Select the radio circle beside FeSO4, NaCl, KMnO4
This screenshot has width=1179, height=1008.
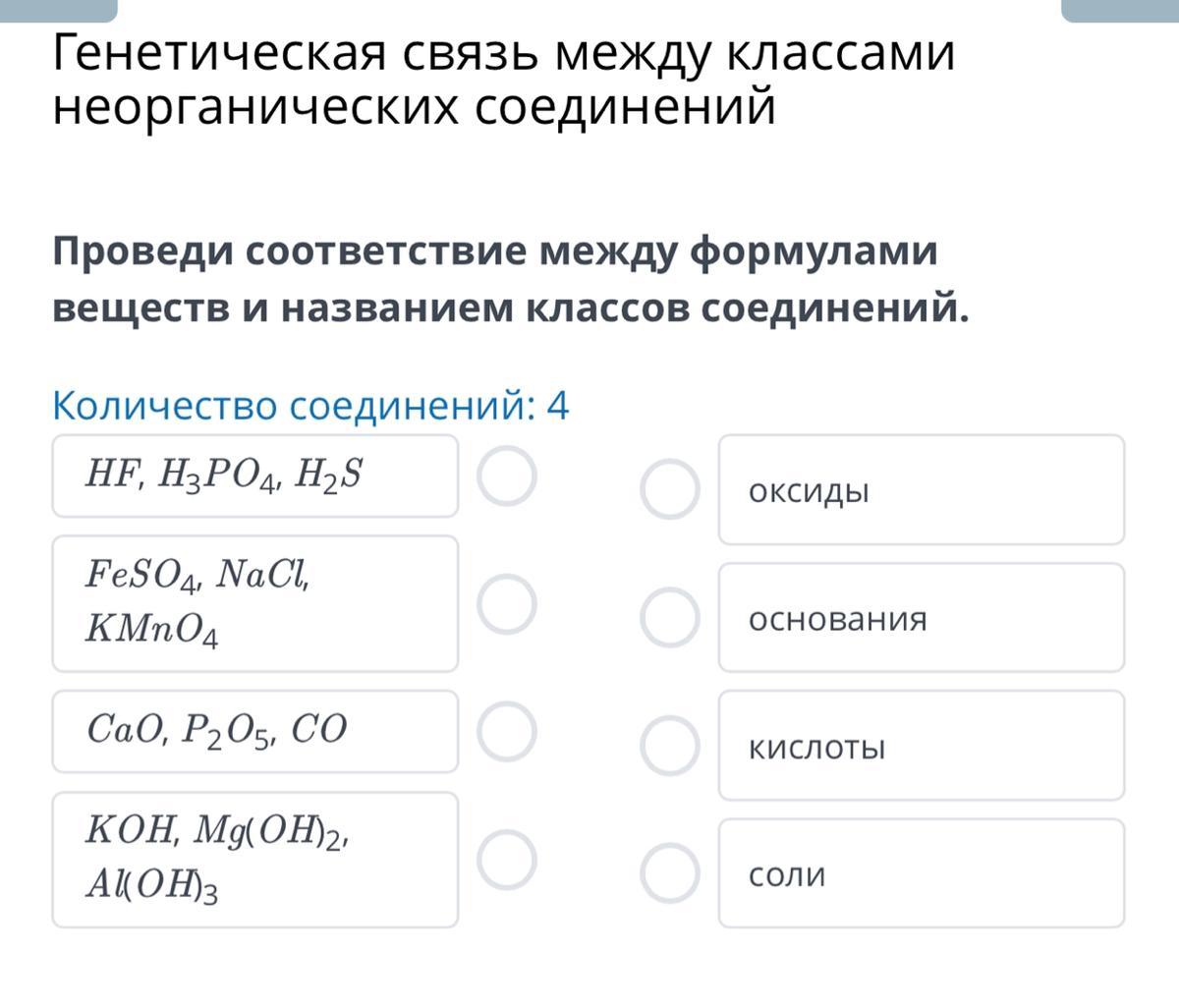tap(507, 604)
